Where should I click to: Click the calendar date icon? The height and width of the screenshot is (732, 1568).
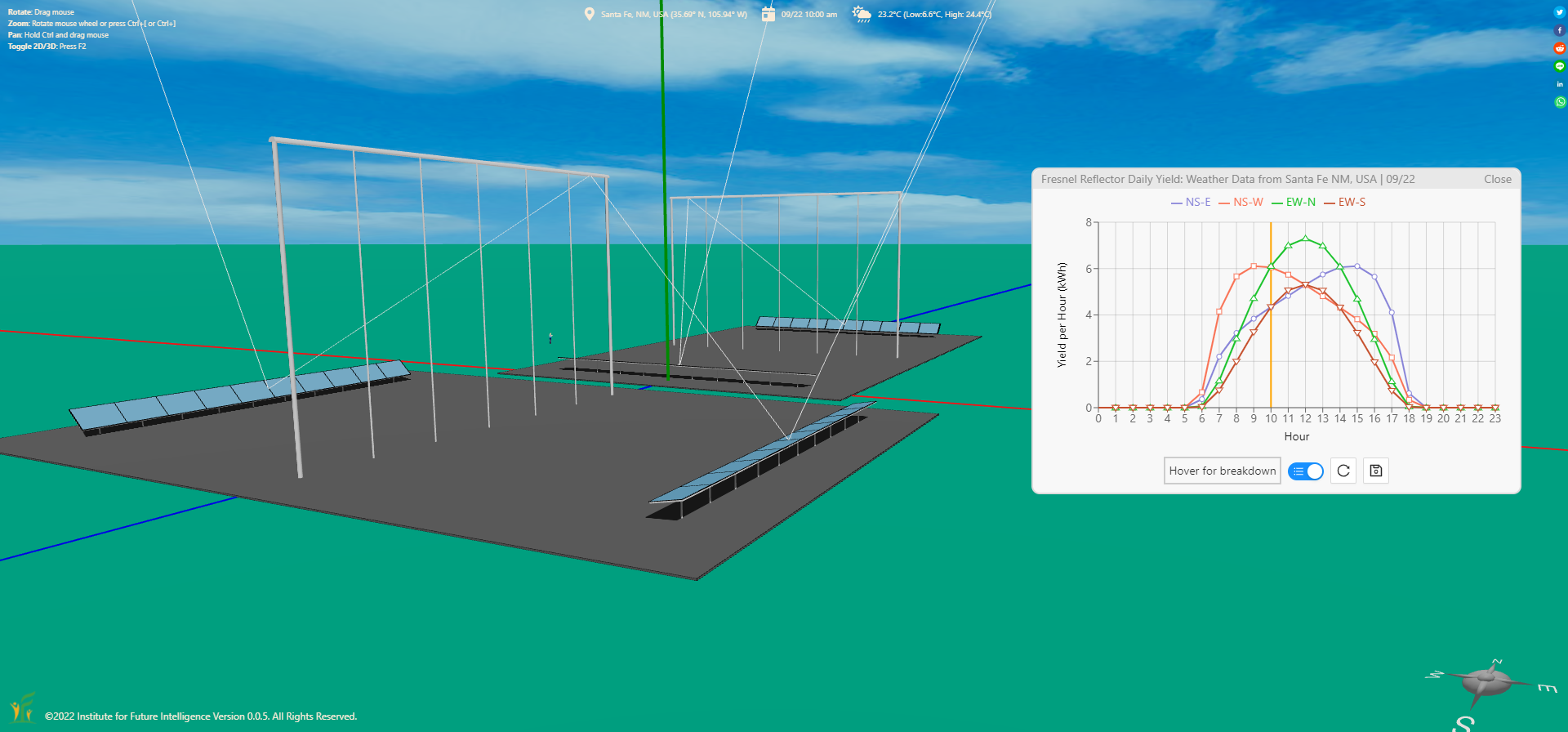(x=768, y=14)
